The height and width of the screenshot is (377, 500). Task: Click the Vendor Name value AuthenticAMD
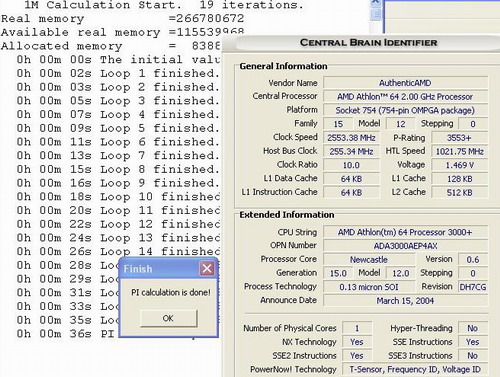coord(405,83)
